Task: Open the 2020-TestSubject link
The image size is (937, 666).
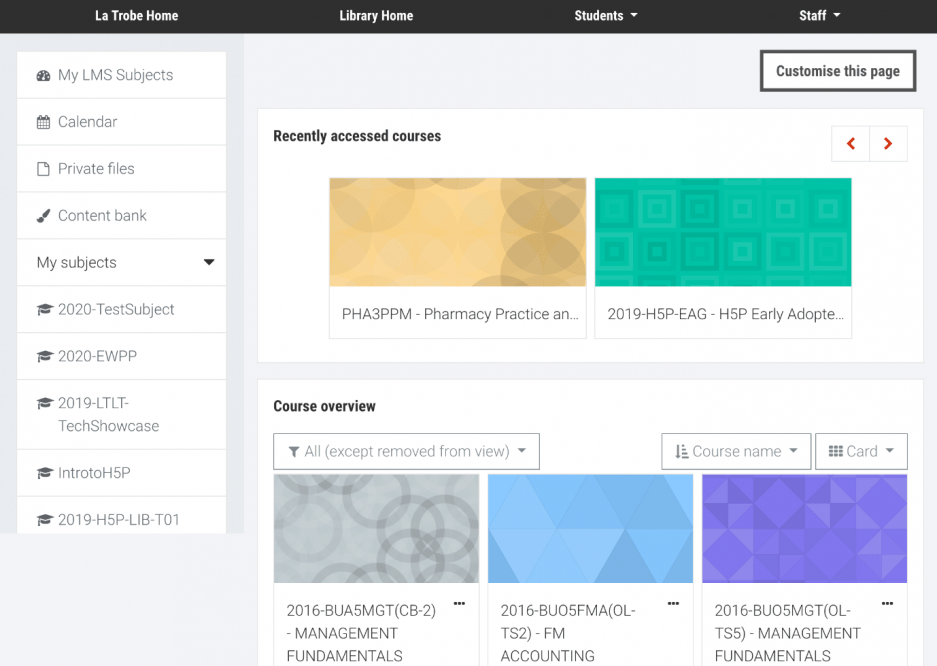Action: click(x=116, y=309)
